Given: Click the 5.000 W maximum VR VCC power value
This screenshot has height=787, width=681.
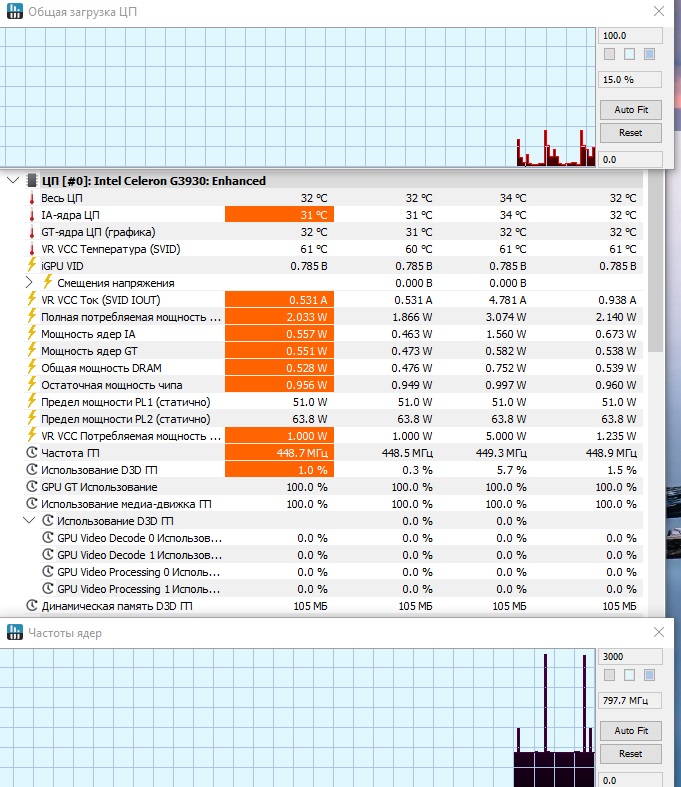Looking at the screenshot, I should [506, 436].
